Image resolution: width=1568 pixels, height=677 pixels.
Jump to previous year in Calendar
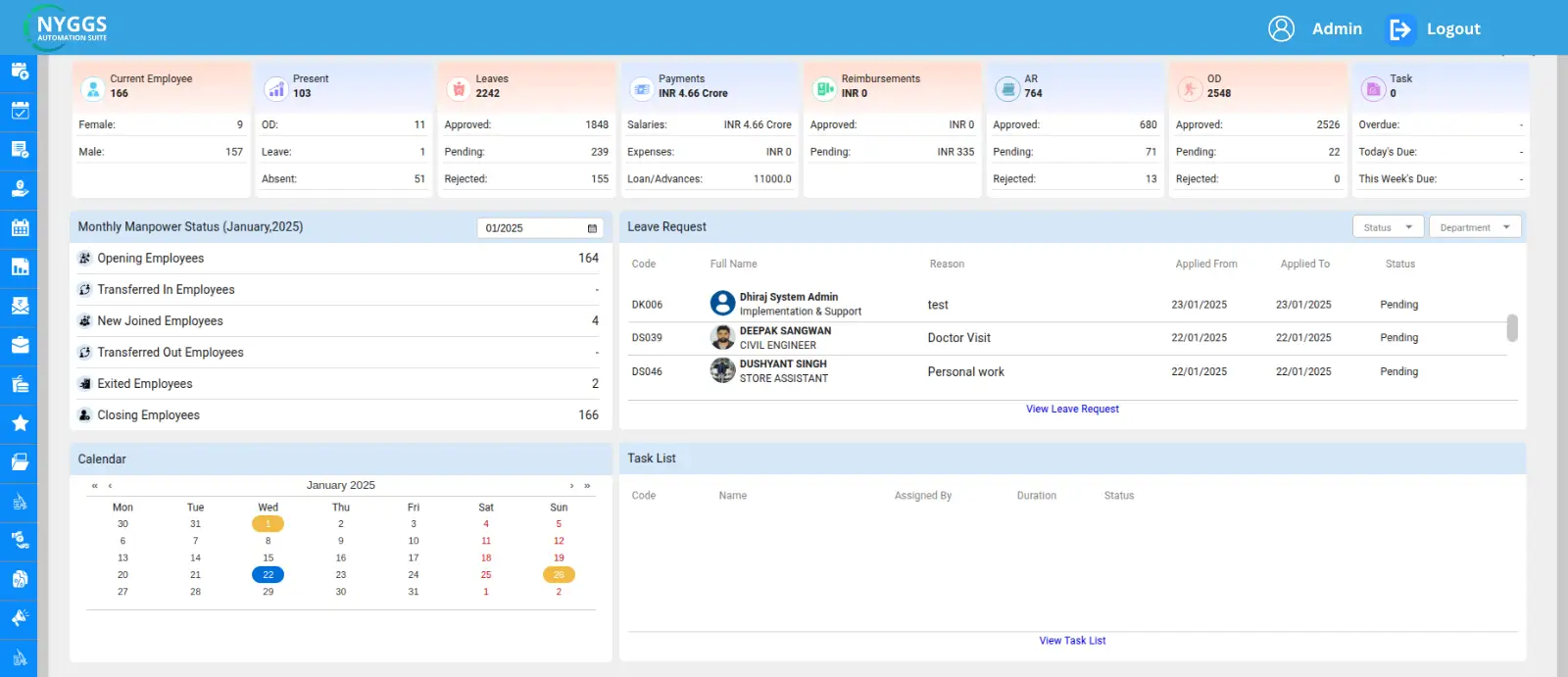point(94,486)
